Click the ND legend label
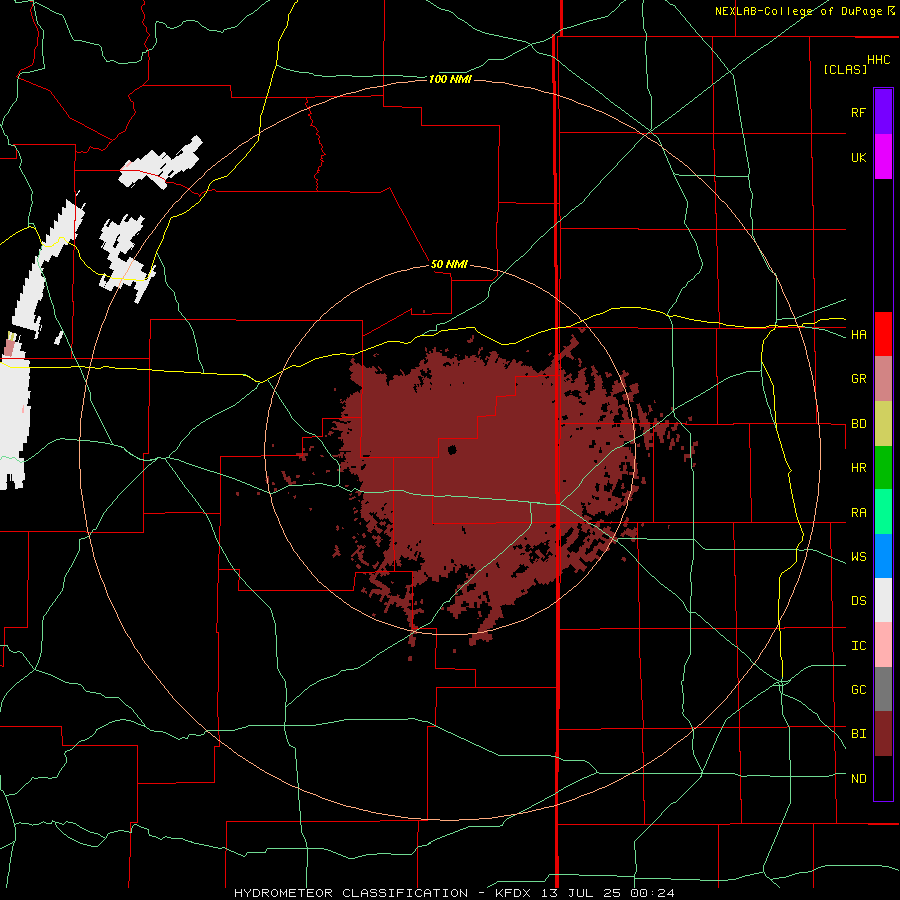 pyautogui.click(x=858, y=779)
